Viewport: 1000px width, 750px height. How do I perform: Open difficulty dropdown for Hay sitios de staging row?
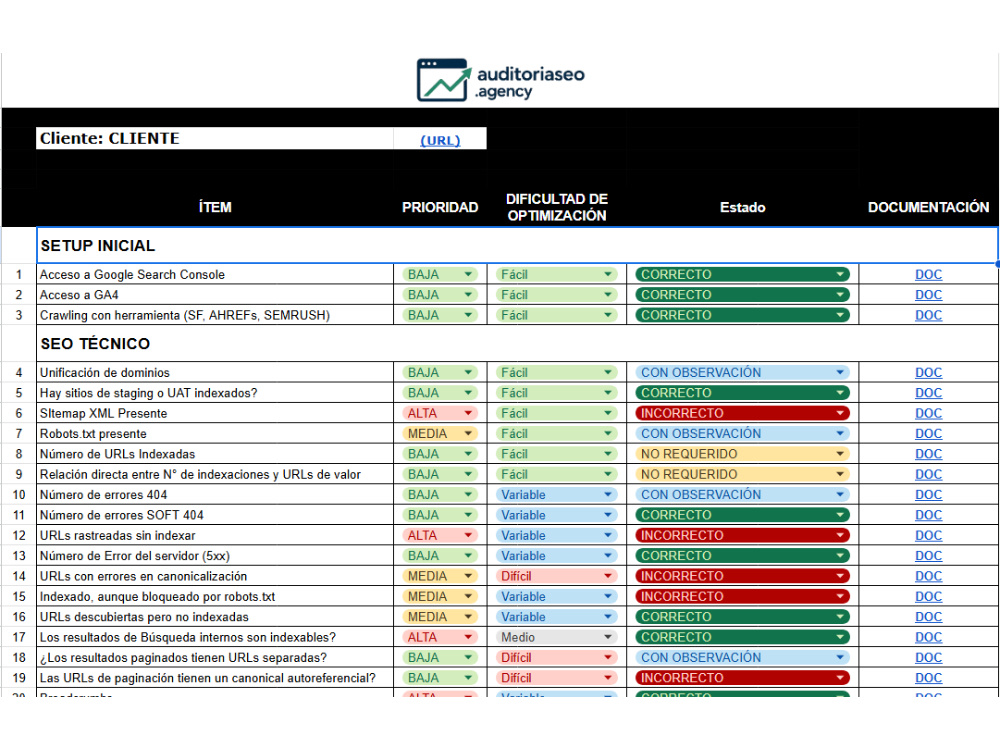pos(556,393)
